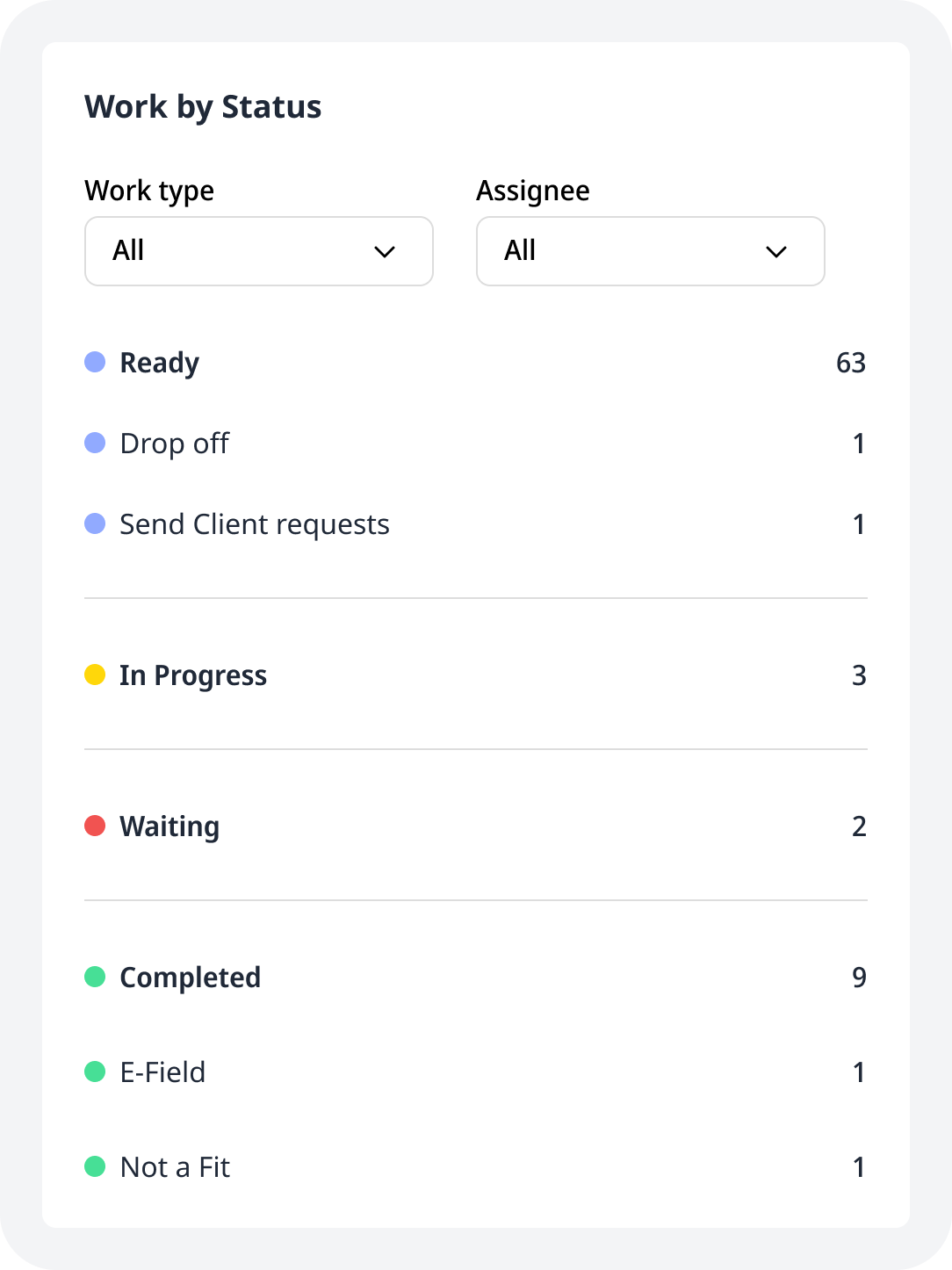Click the Work type dropdown chevron arrow
This screenshot has height=1270, width=952.
(385, 252)
